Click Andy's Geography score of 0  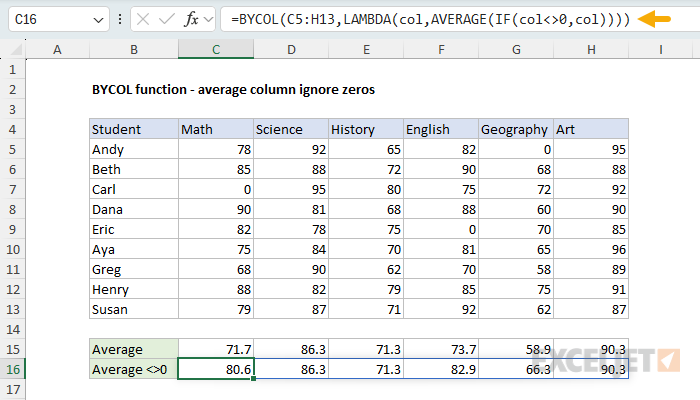pos(516,150)
